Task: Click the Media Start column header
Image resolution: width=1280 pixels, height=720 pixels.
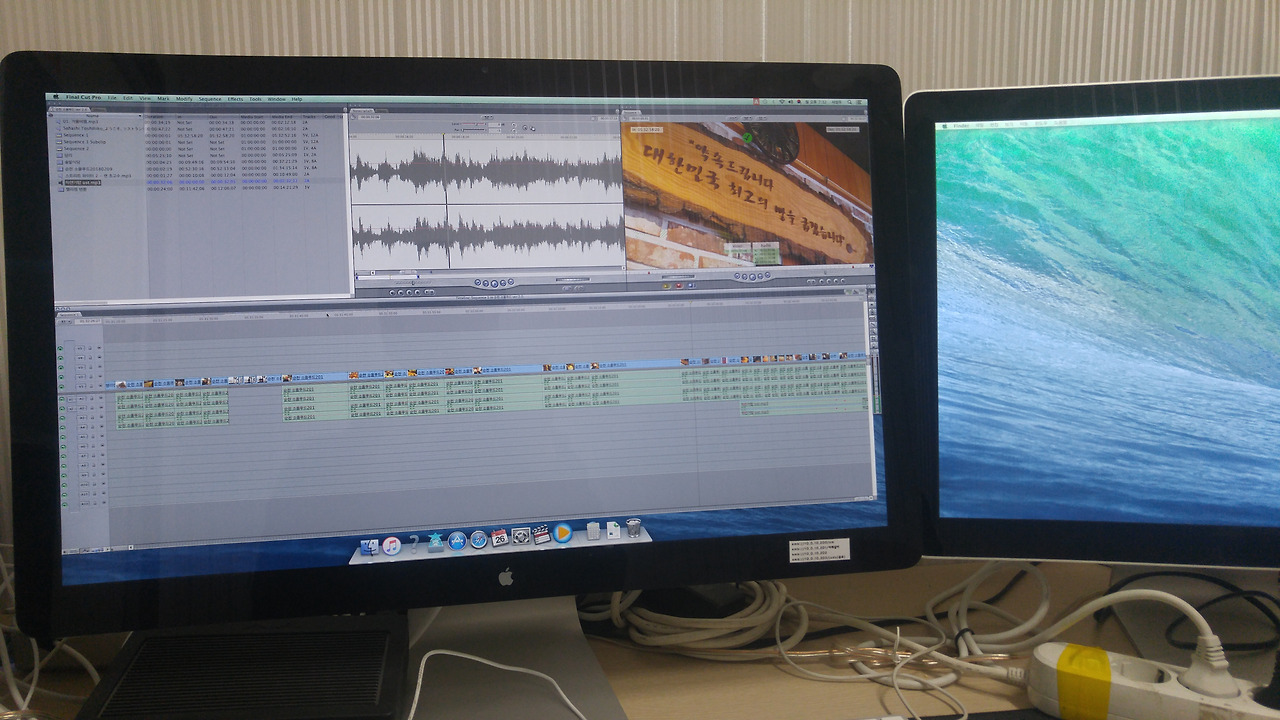Action: [x=253, y=117]
